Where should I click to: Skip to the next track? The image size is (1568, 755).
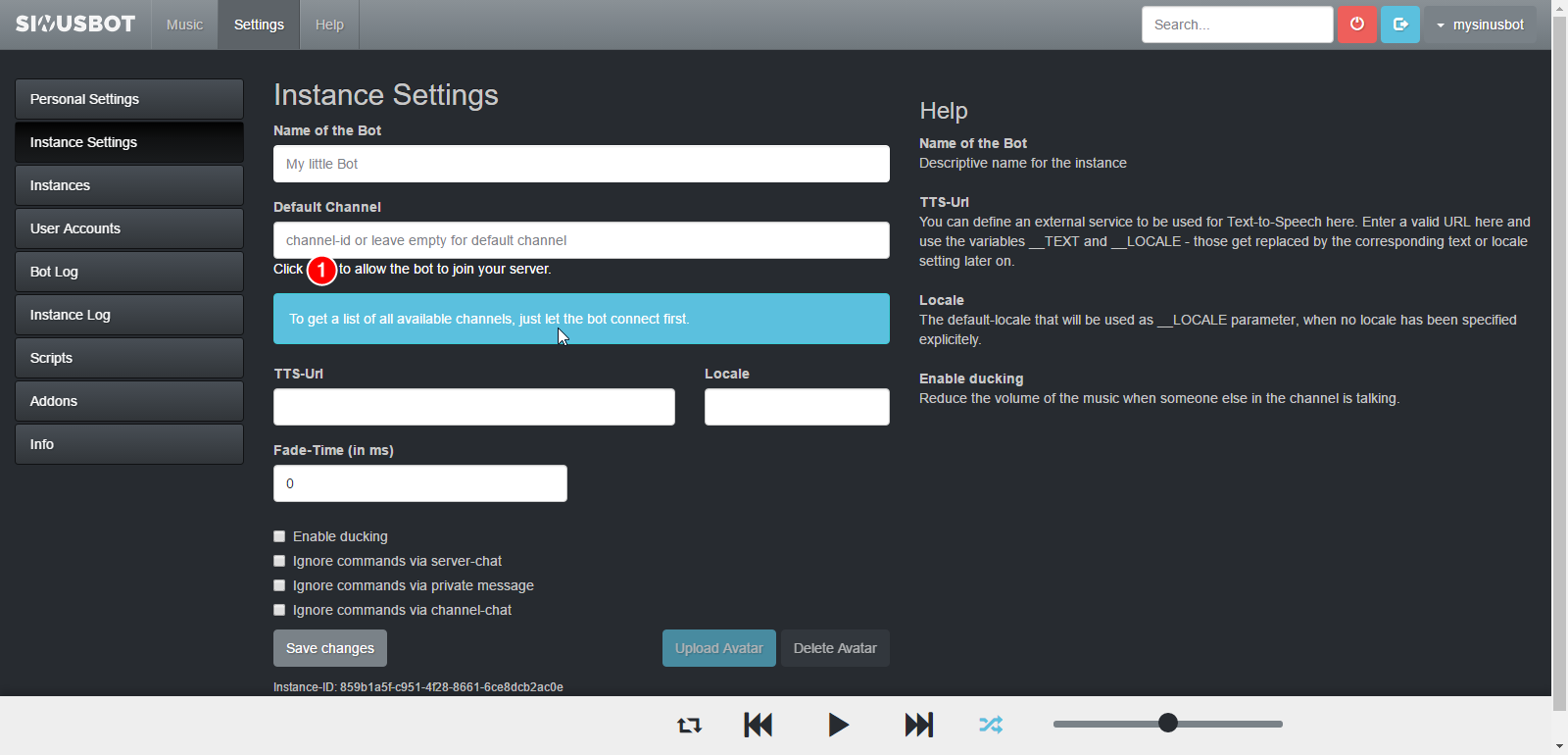[x=918, y=726]
